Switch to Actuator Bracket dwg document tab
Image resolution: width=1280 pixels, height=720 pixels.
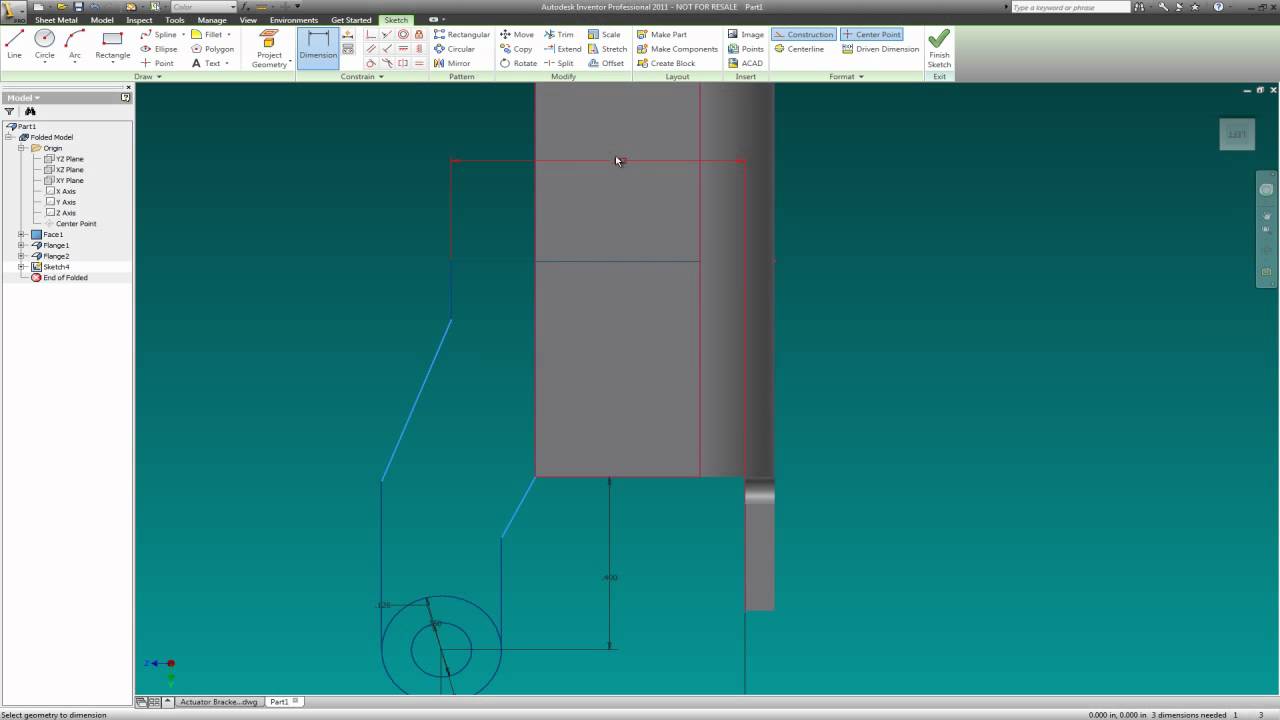[x=218, y=702]
